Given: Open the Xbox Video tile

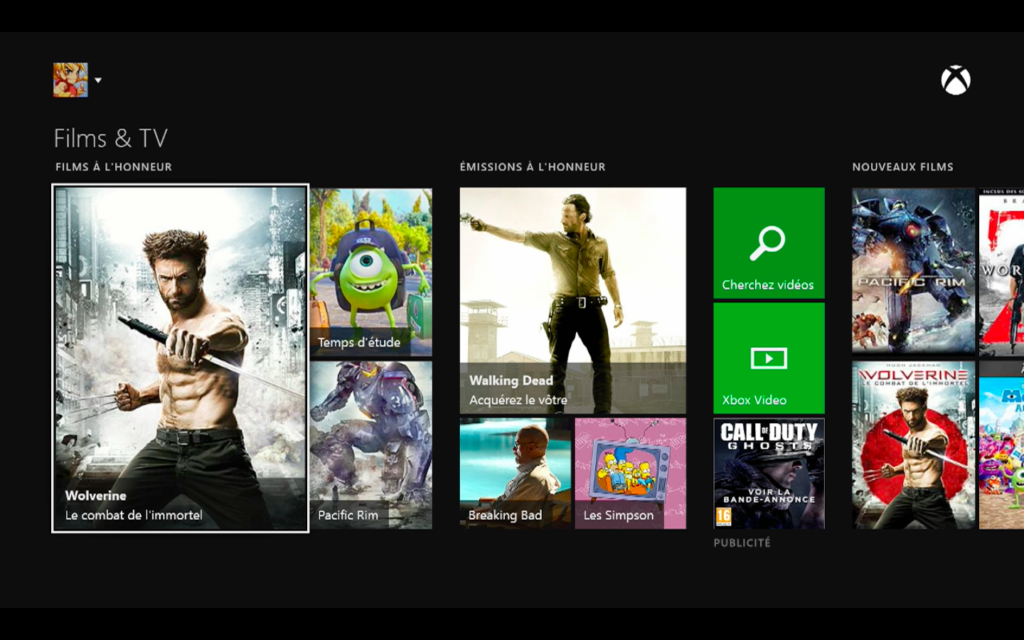Looking at the screenshot, I should (769, 358).
